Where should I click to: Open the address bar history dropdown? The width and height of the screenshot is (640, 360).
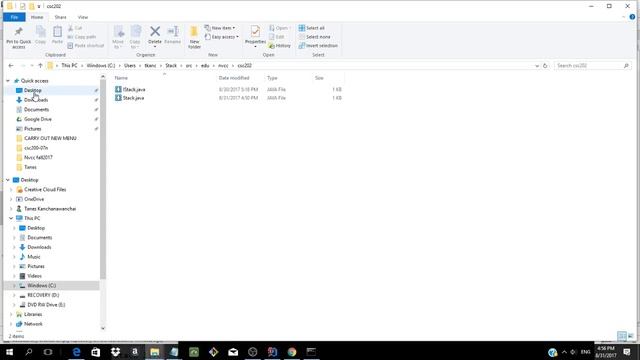coord(537,66)
